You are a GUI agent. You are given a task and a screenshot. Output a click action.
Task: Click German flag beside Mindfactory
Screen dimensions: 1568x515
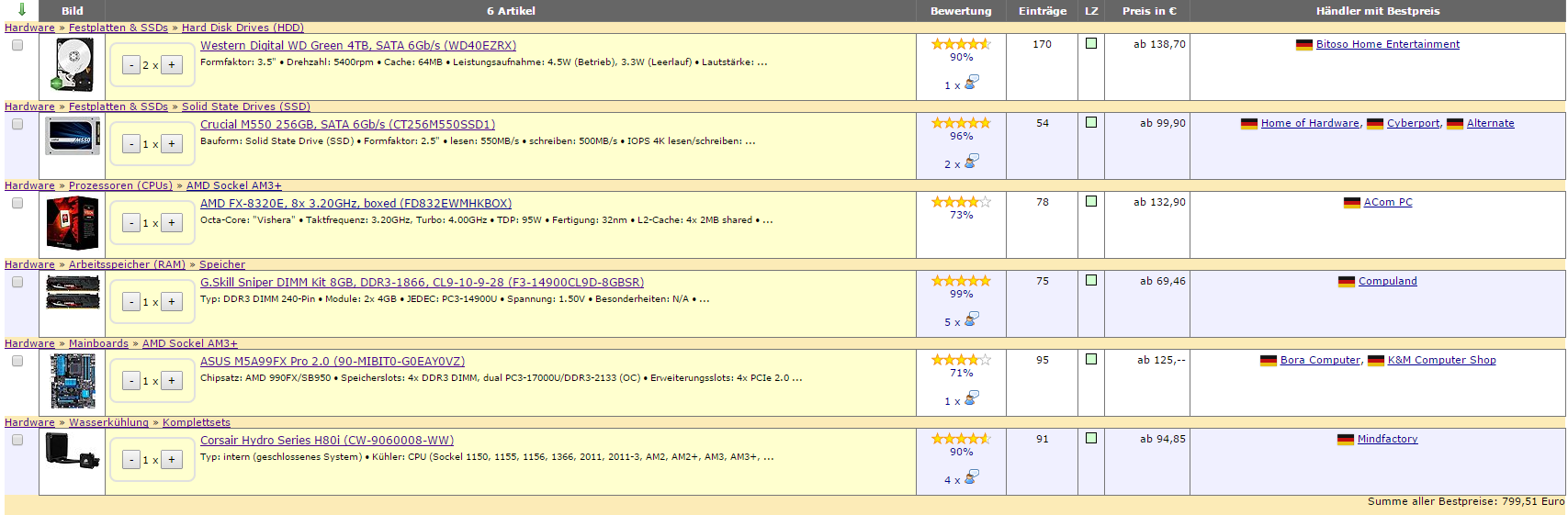tap(1346, 440)
